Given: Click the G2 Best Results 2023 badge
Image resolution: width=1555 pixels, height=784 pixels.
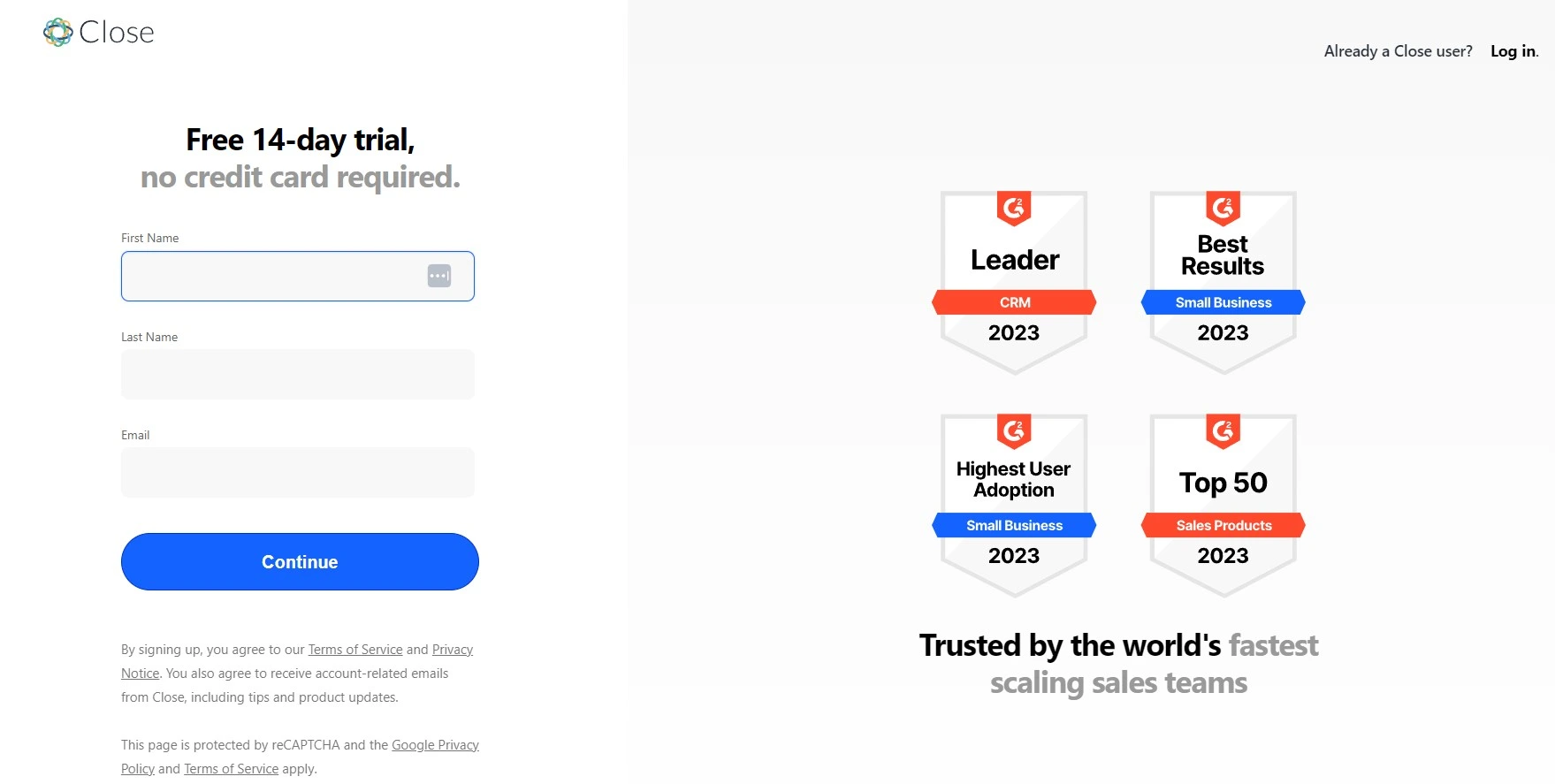Looking at the screenshot, I should [x=1223, y=283].
